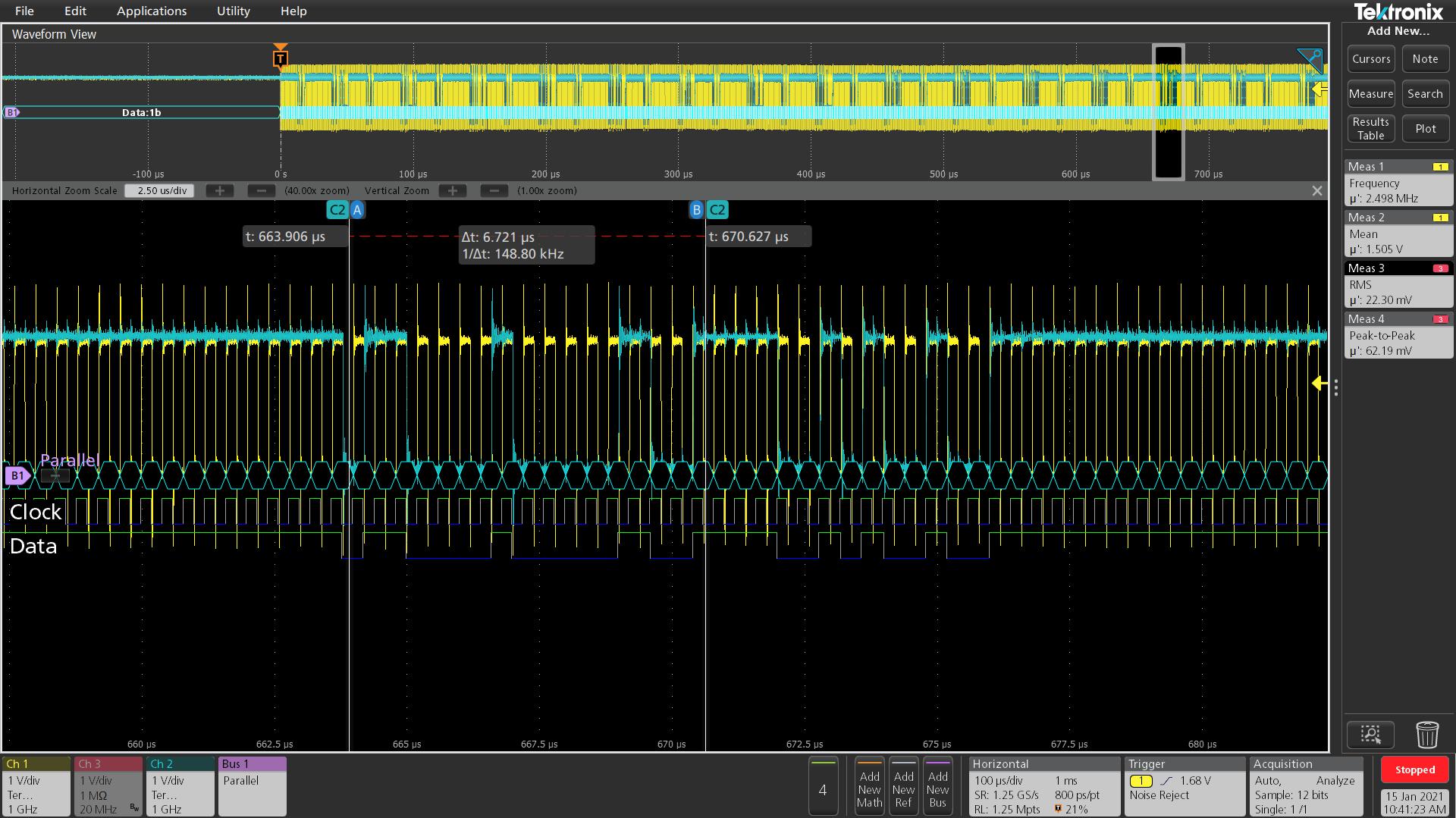Click the trash can delete icon

click(x=1426, y=735)
